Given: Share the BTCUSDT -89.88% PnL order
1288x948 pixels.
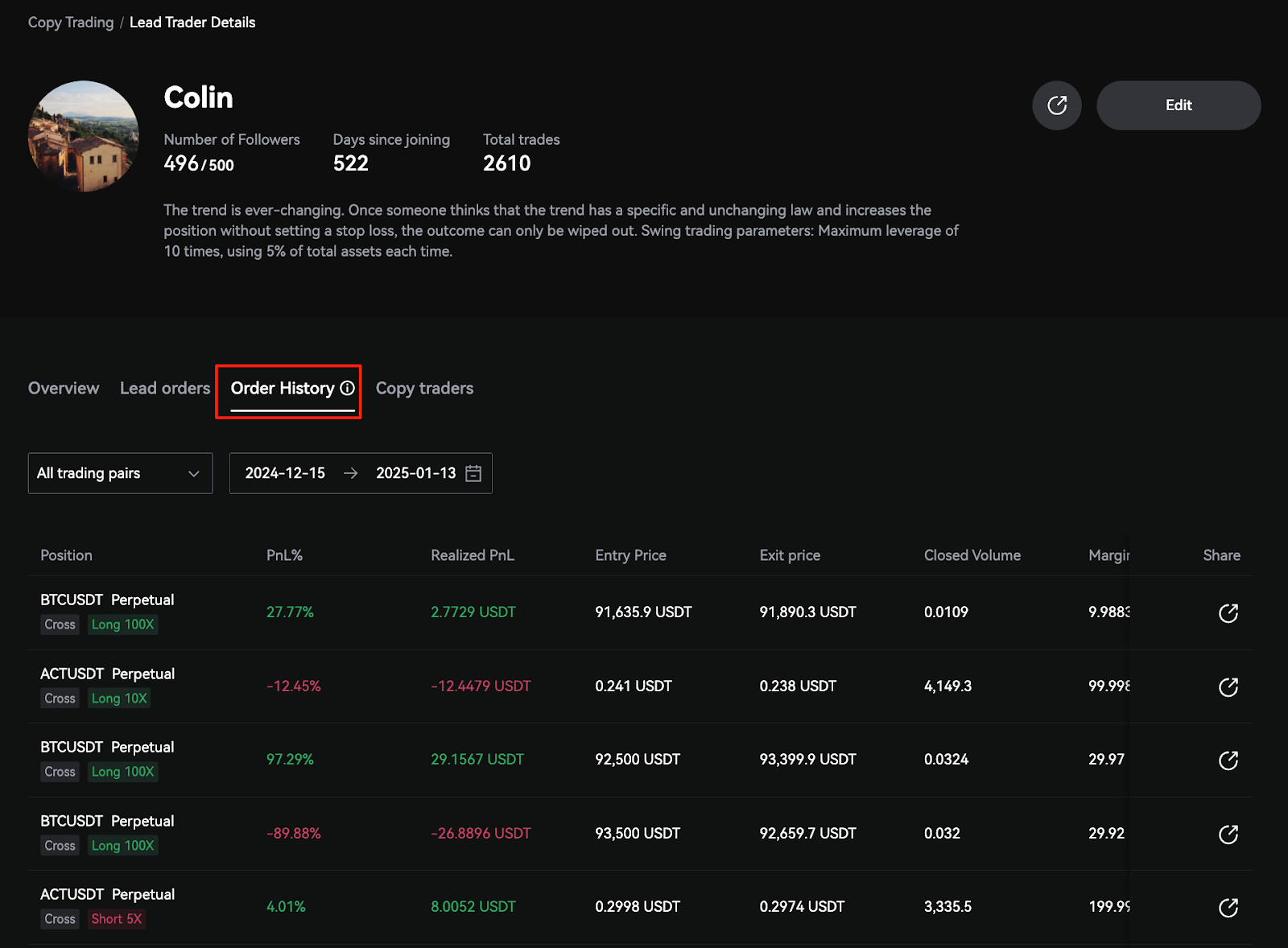Looking at the screenshot, I should coord(1228,835).
